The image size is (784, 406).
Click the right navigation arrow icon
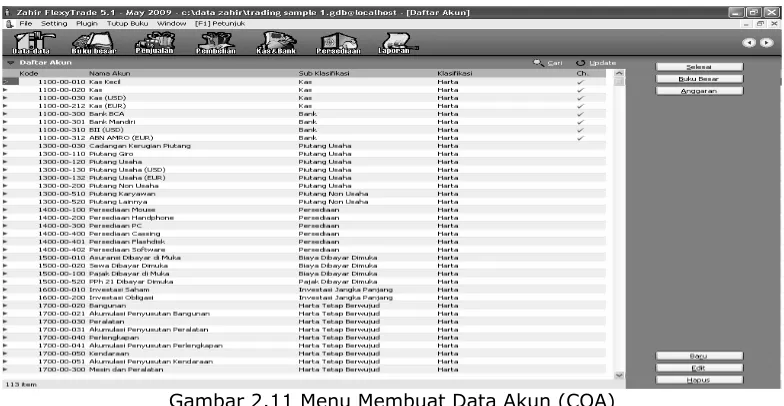coord(766,43)
